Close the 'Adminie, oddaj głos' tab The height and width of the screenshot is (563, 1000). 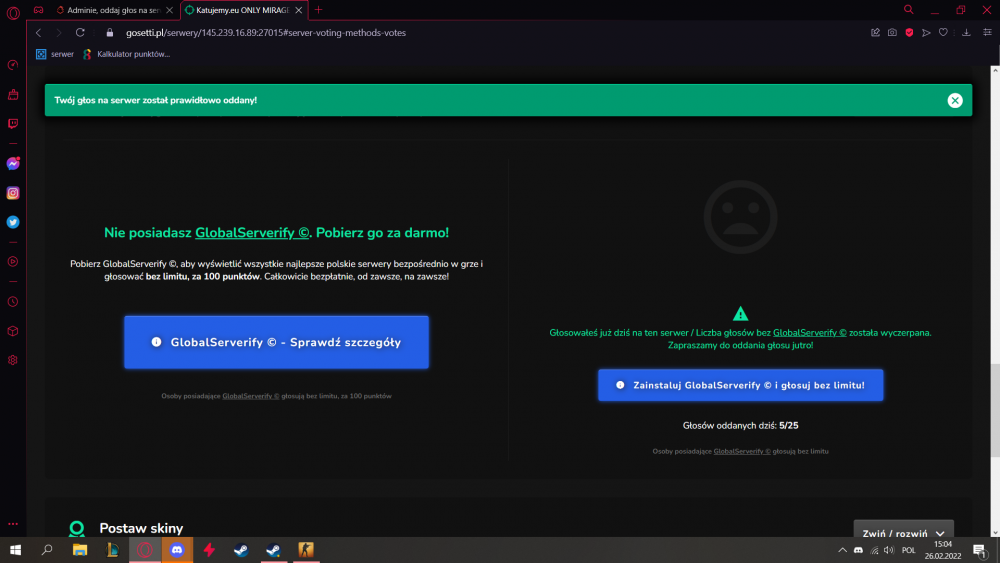click(170, 10)
